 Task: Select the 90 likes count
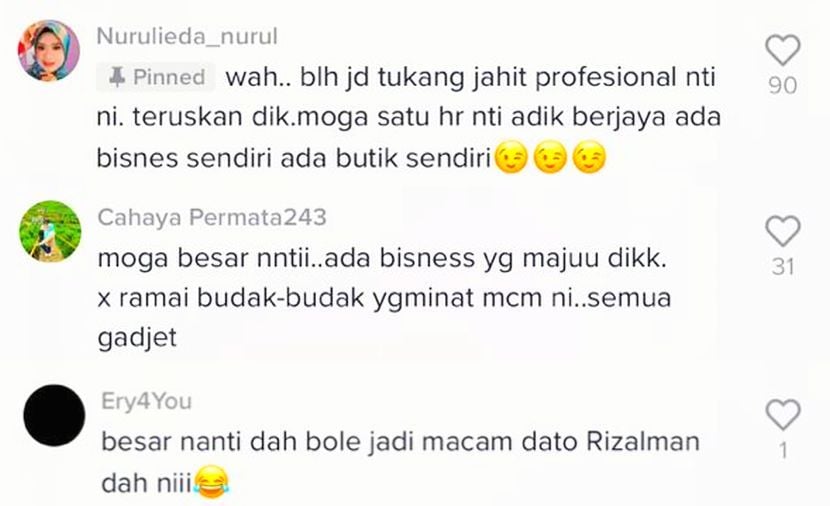pos(782,85)
